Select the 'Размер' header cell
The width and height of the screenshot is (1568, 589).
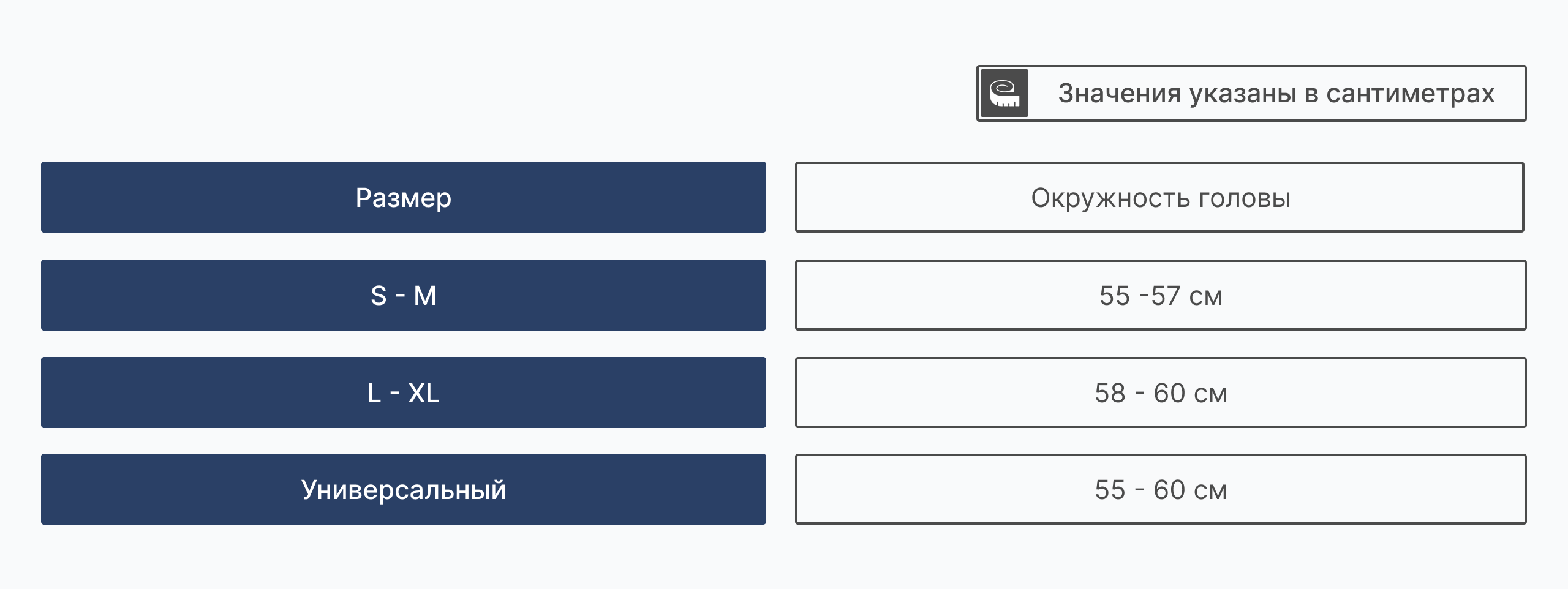(x=403, y=198)
